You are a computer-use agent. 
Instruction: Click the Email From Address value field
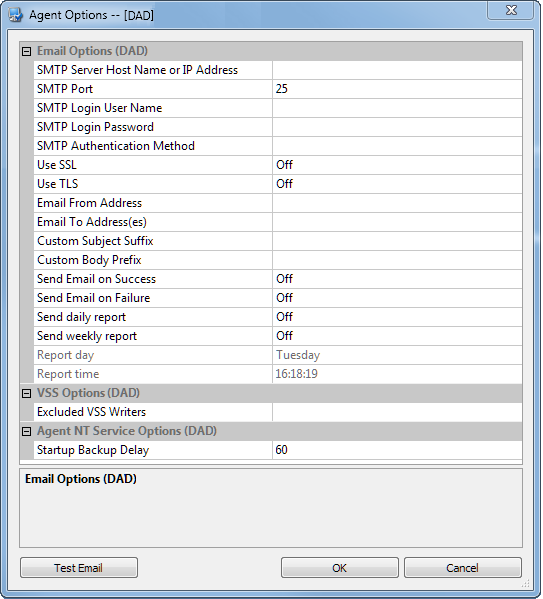pos(397,203)
